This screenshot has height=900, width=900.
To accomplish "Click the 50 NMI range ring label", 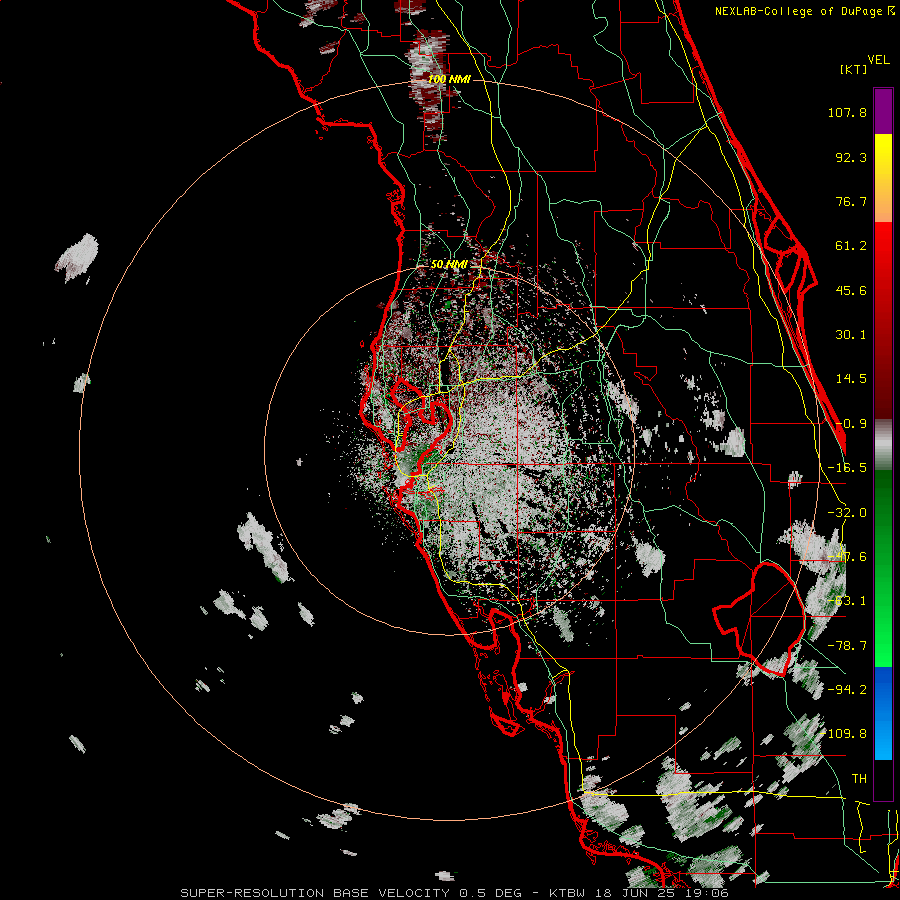I will [449, 264].
